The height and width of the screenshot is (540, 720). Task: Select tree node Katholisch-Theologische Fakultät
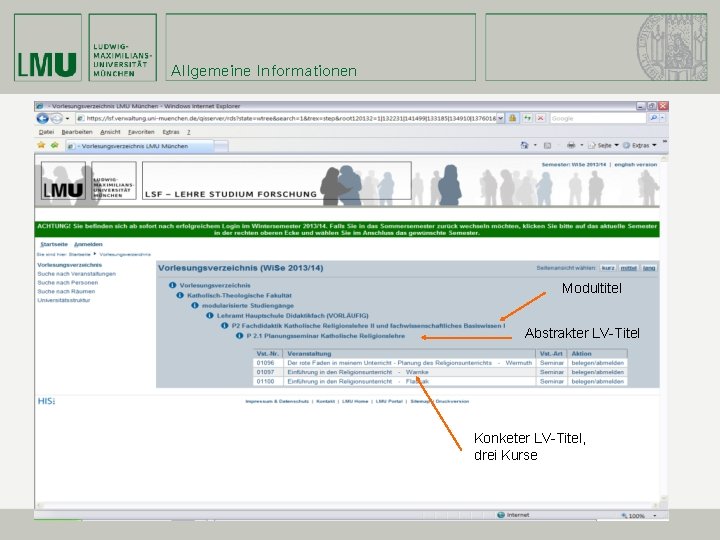239,295
